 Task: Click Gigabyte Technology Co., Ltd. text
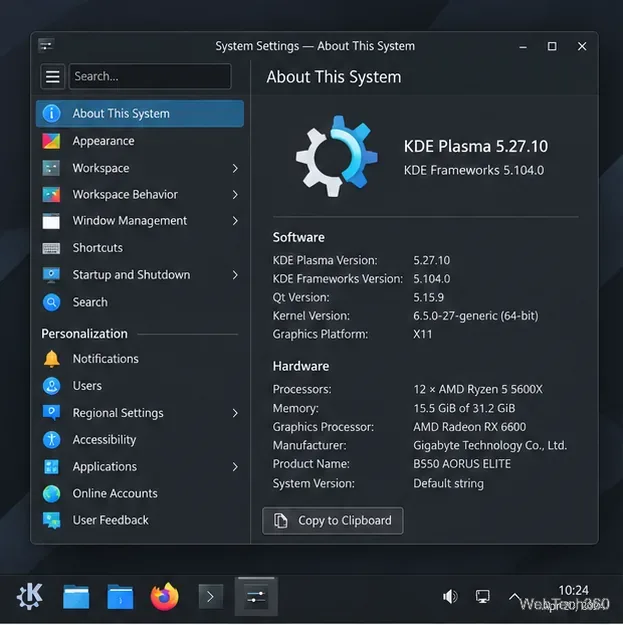(x=490, y=445)
